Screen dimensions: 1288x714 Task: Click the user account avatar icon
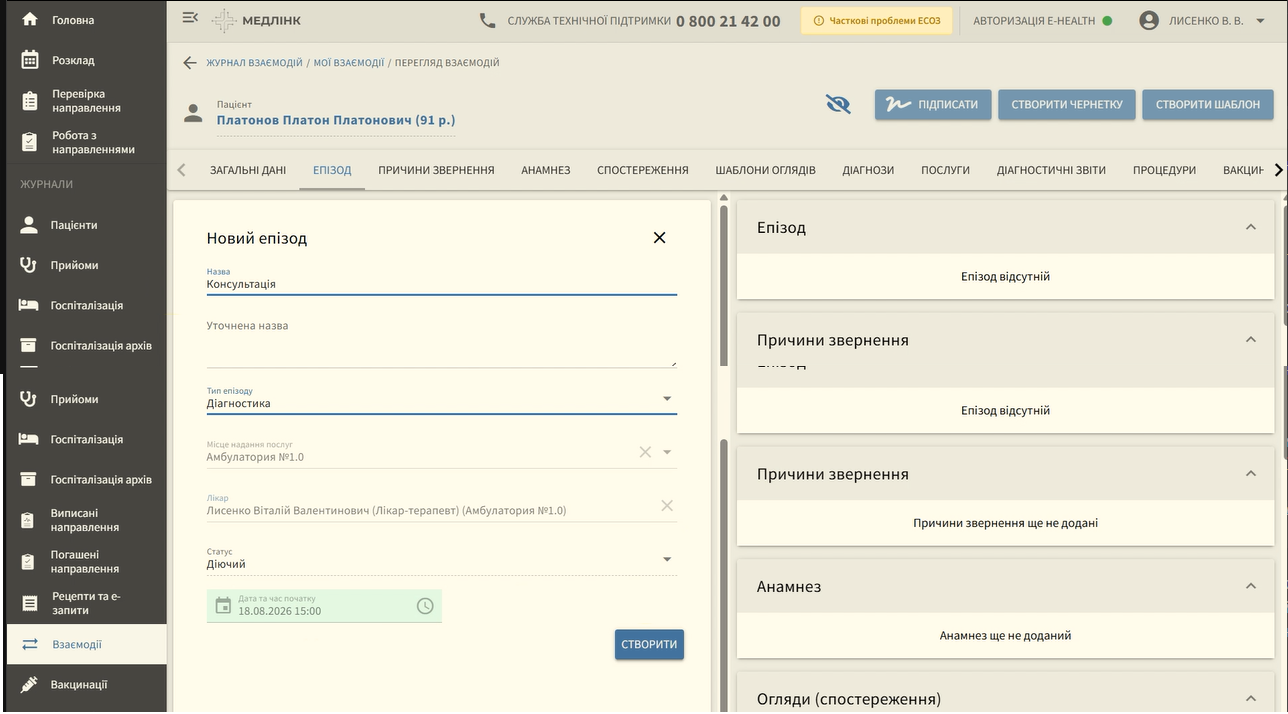[1149, 20]
